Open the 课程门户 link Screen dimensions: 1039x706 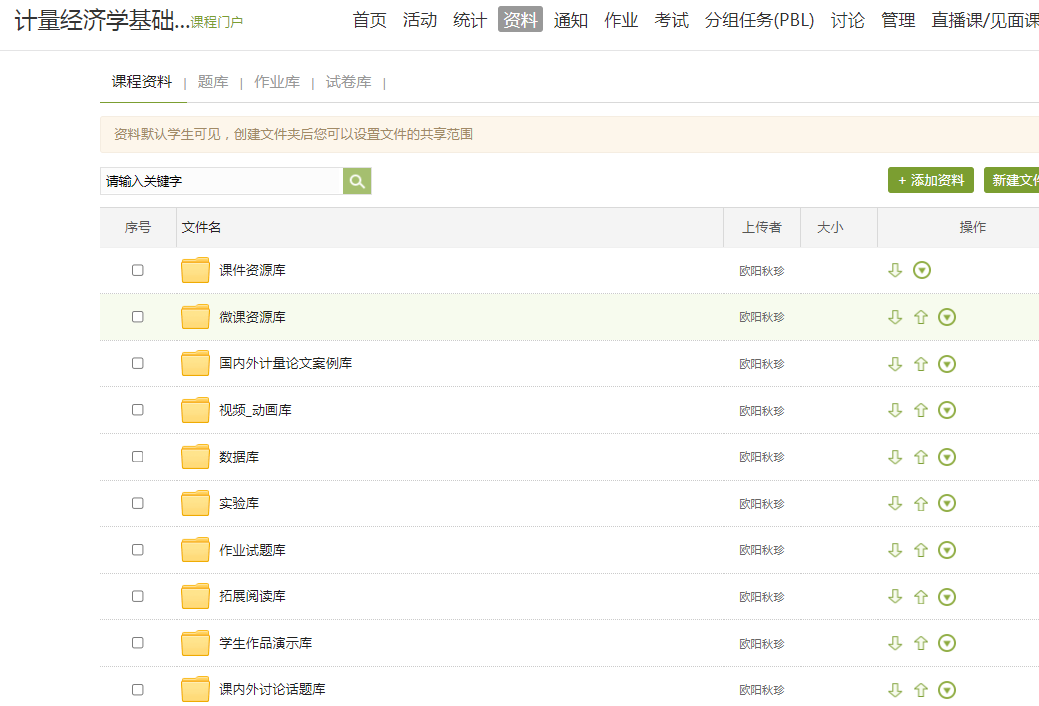point(217,22)
